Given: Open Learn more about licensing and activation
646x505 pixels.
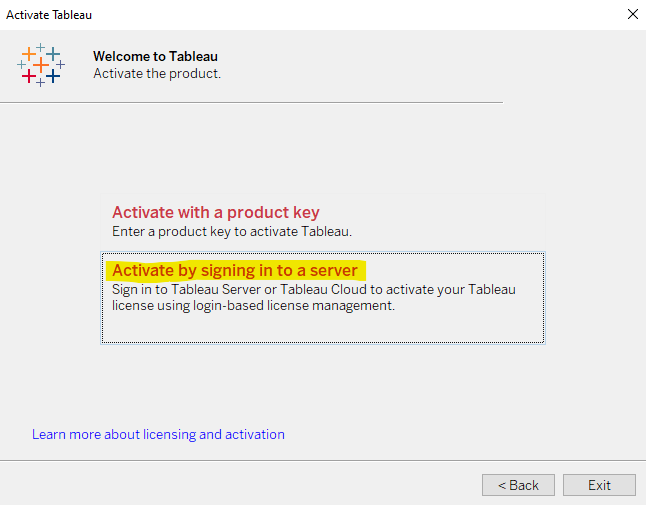Looking at the screenshot, I should tap(158, 435).
